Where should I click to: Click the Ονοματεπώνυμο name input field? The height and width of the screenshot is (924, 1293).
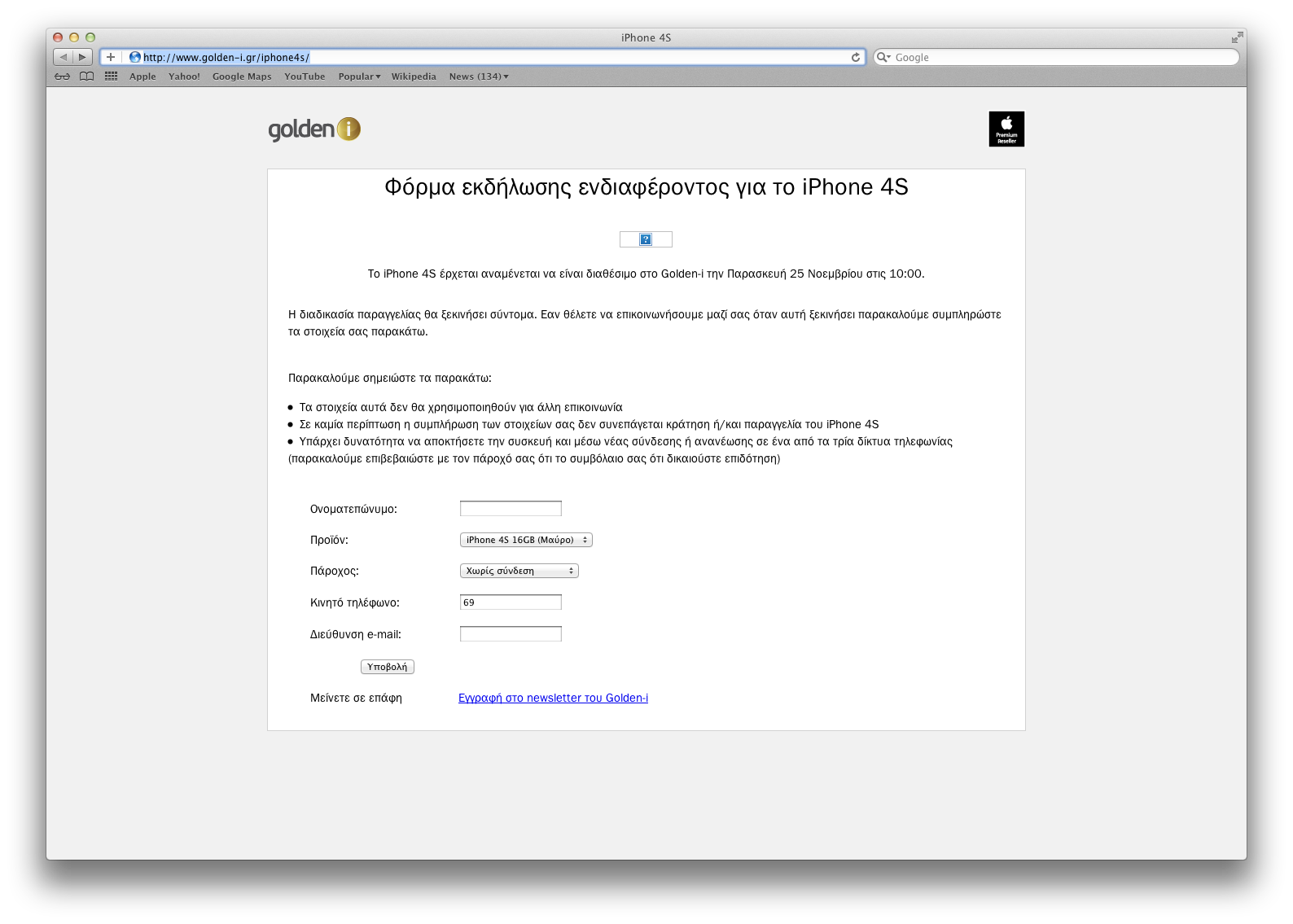511,509
